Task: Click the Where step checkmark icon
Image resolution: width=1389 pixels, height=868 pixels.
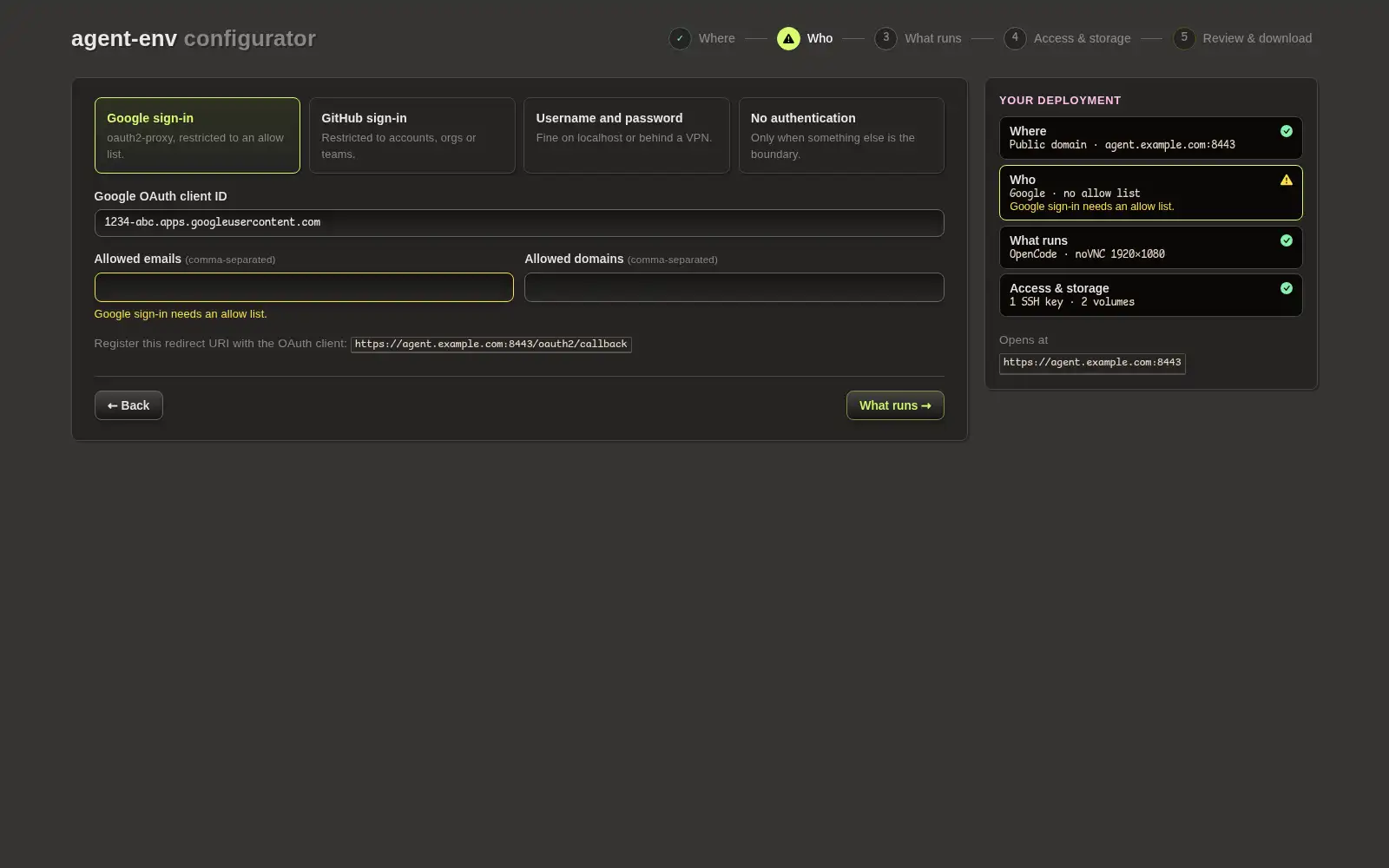Action: 680,38
